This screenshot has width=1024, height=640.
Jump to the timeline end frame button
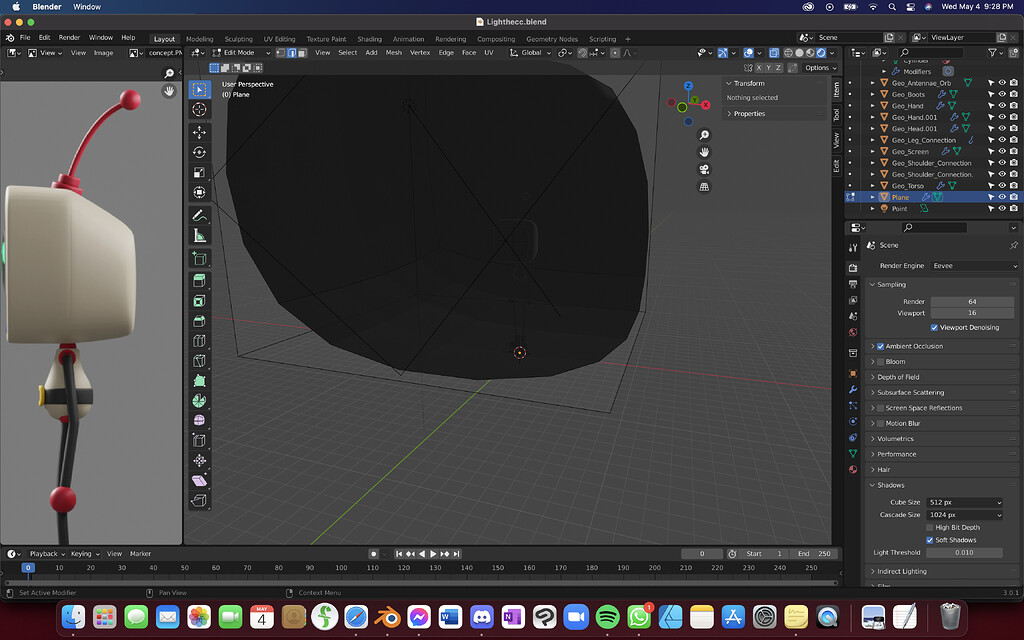click(456, 554)
